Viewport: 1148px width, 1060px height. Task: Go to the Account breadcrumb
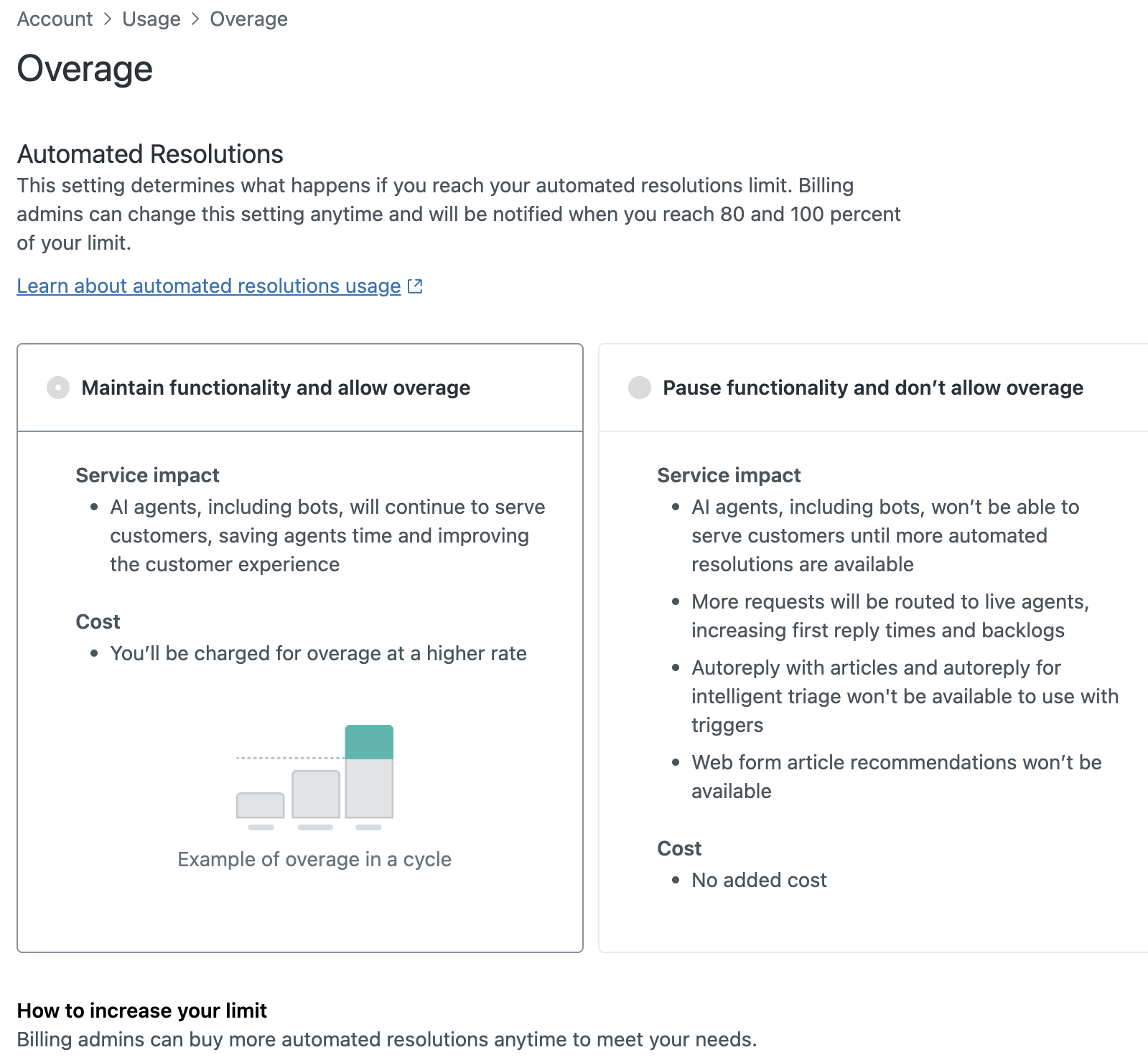point(55,19)
